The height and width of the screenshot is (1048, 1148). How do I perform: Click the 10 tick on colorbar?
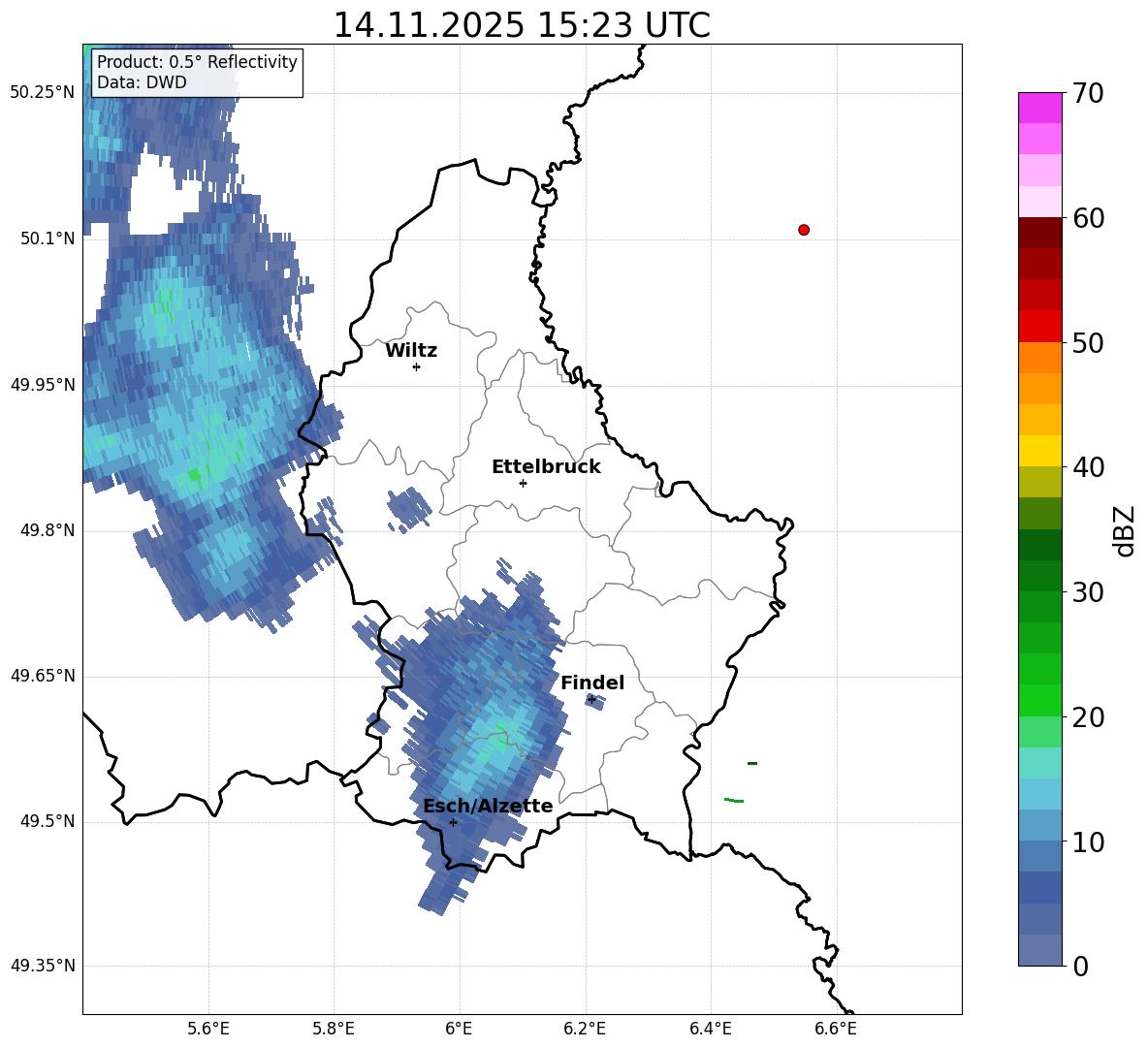(1088, 842)
